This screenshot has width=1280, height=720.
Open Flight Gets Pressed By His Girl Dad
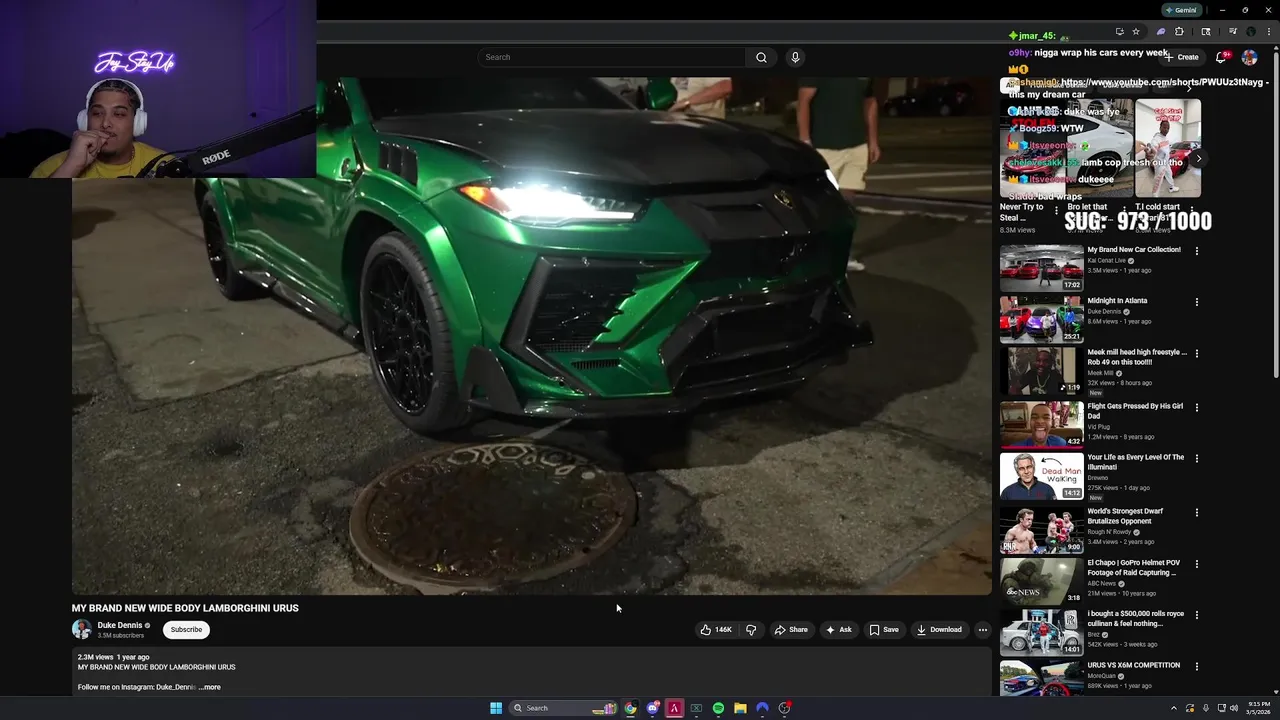pos(1135,411)
